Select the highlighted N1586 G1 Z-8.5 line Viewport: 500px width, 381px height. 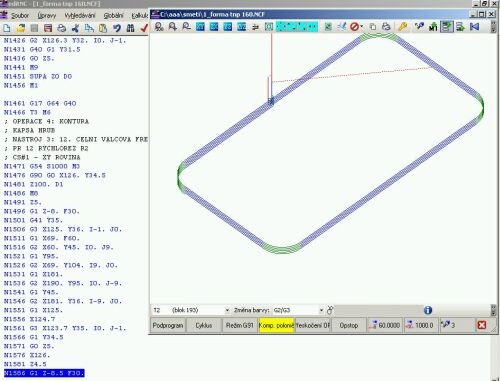tap(44, 373)
